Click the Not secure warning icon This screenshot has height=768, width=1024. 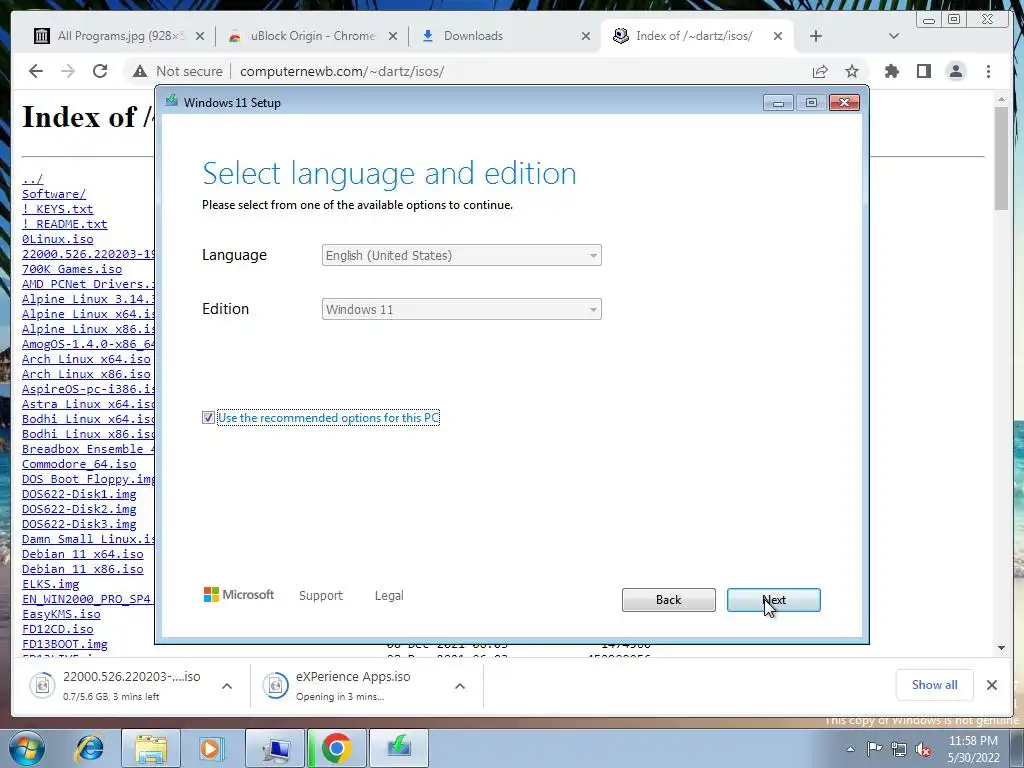pyautogui.click(x=139, y=71)
